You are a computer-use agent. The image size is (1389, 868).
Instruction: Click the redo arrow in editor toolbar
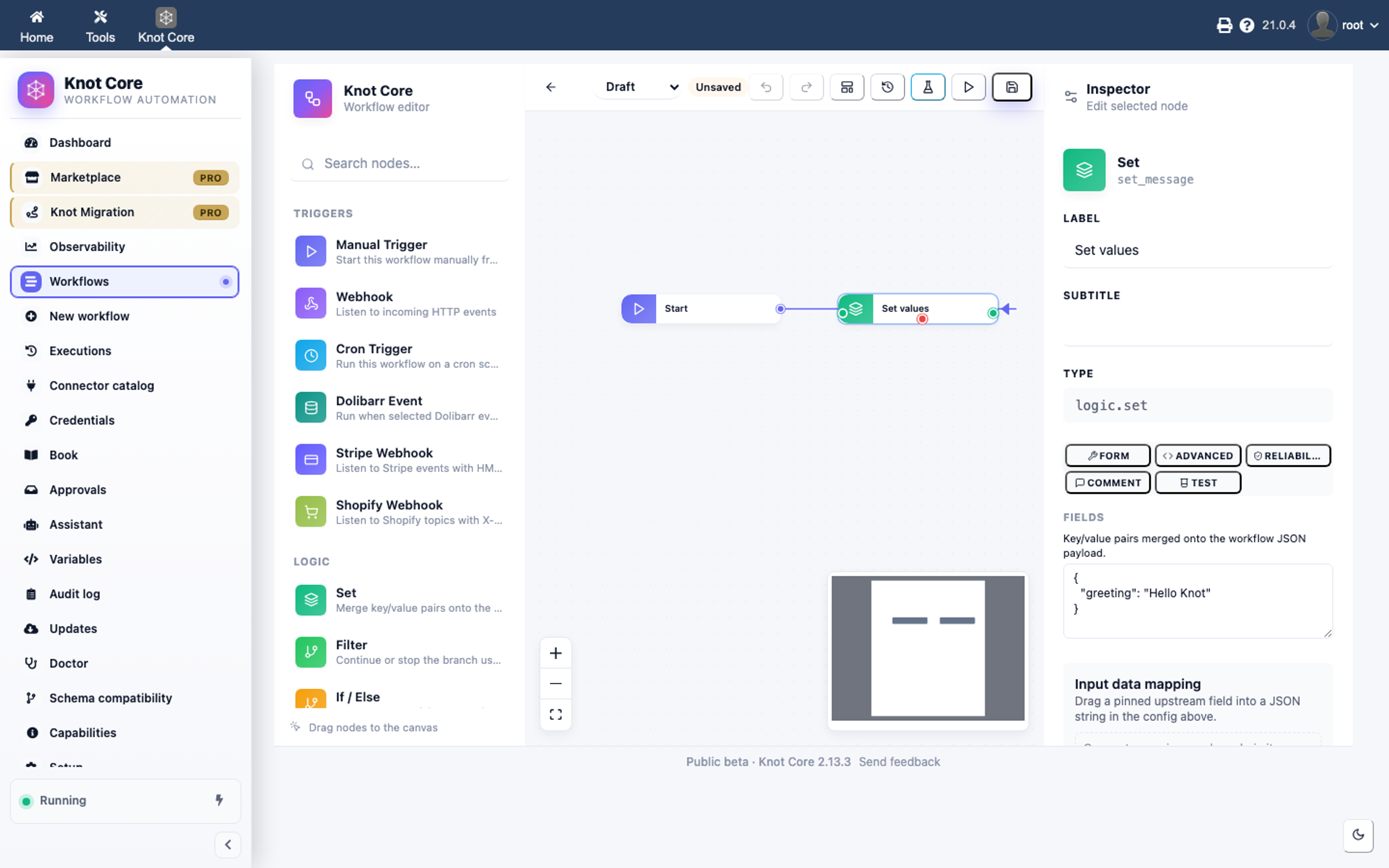806,87
